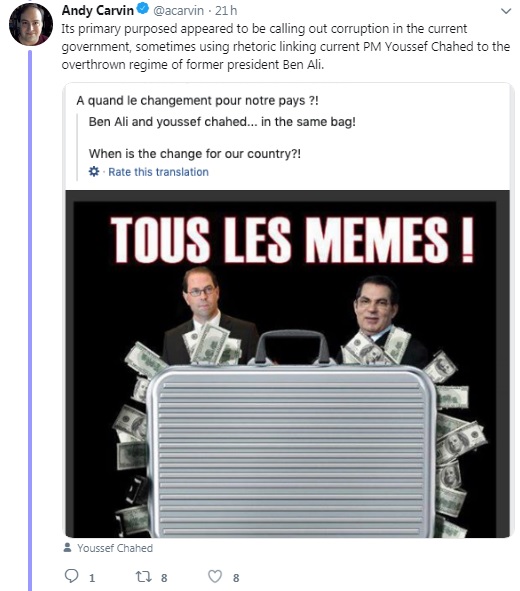
Task: Open the Youssef Chahed tag link
Action: pos(115,548)
